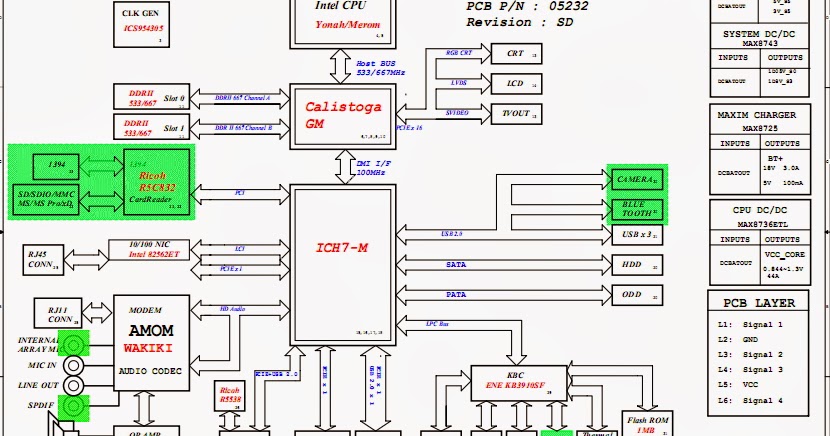Select the DDRII 533/667 Slot 1 block
The width and height of the screenshot is (830, 436).
click(x=151, y=127)
